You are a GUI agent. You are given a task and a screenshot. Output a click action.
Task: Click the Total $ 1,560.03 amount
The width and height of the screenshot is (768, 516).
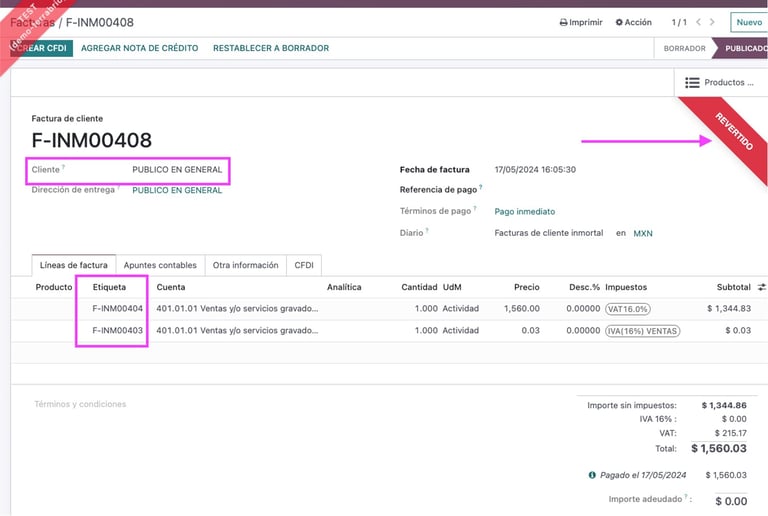pyautogui.click(x=719, y=448)
